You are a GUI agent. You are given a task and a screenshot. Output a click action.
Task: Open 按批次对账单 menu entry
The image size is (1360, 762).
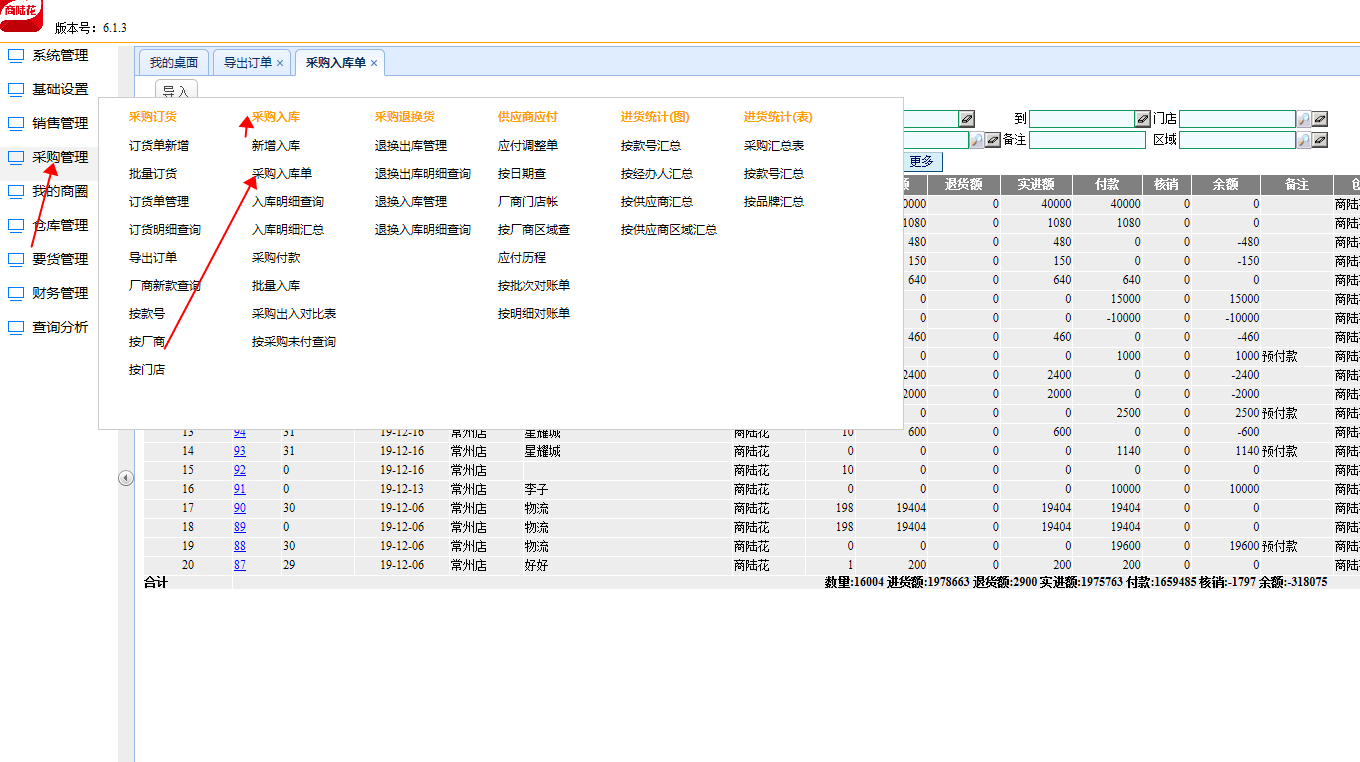click(x=534, y=286)
